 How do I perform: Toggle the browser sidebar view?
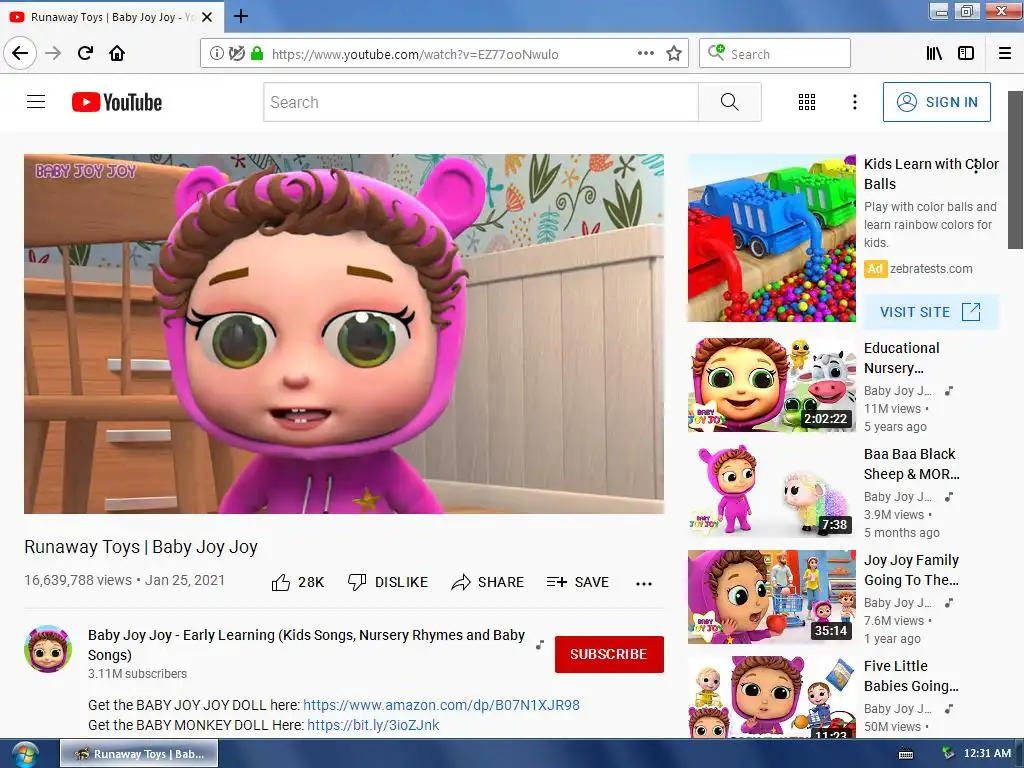tap(966, 54)
